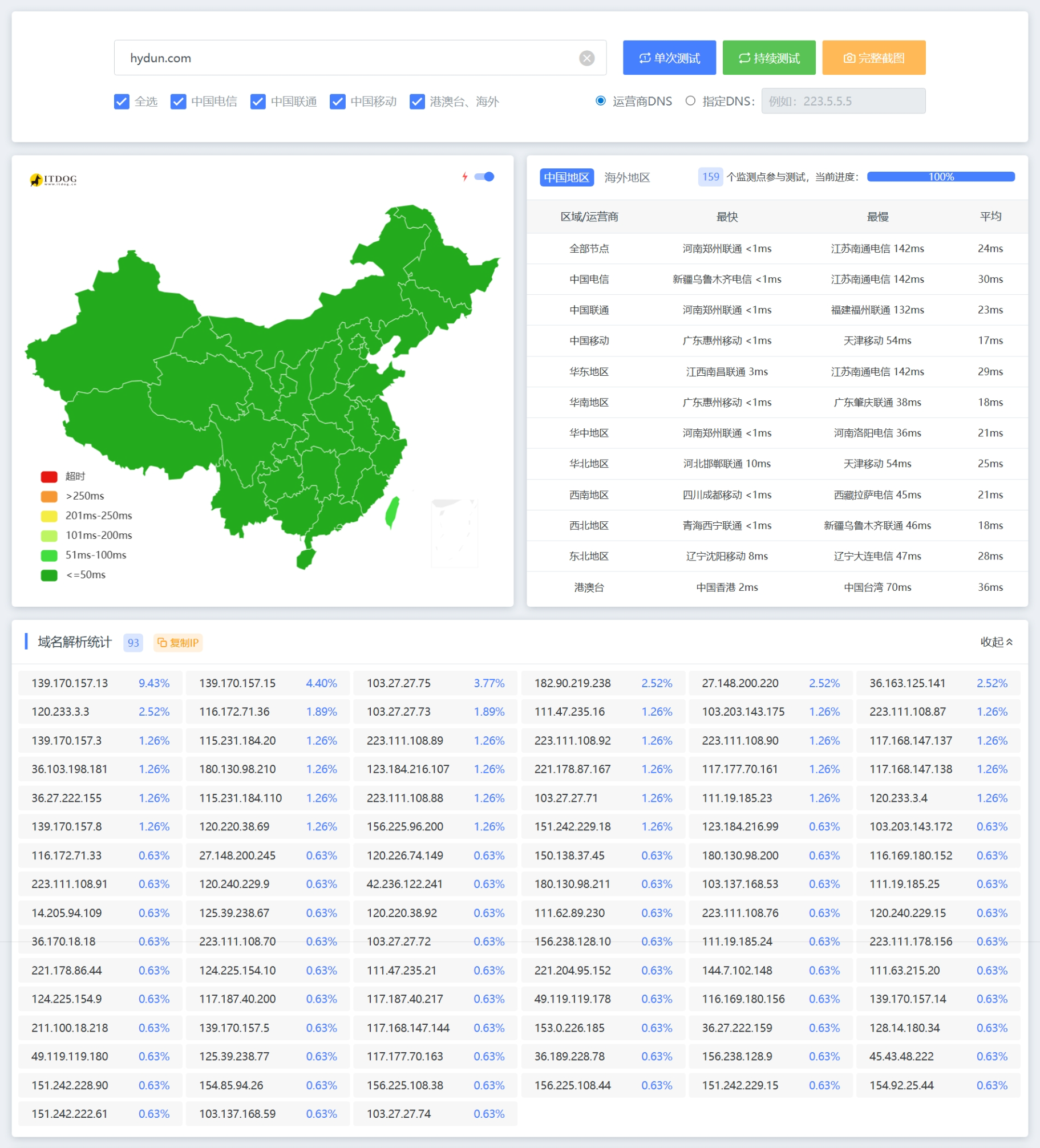Click the yellow 201ms-250ms legend swatch
Image resolution: width=1040 pixels, height=1148 pixels.
[x=49, y=516]
